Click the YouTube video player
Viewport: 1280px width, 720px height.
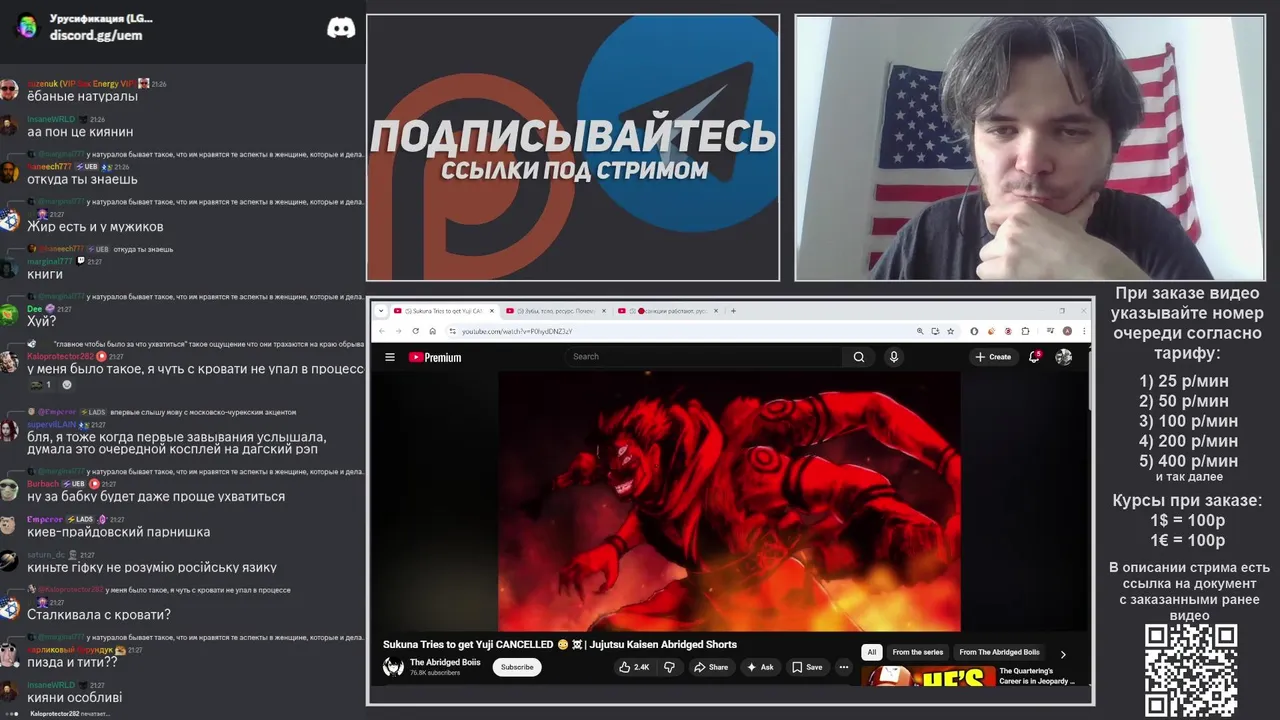click(x=729, y=502)
